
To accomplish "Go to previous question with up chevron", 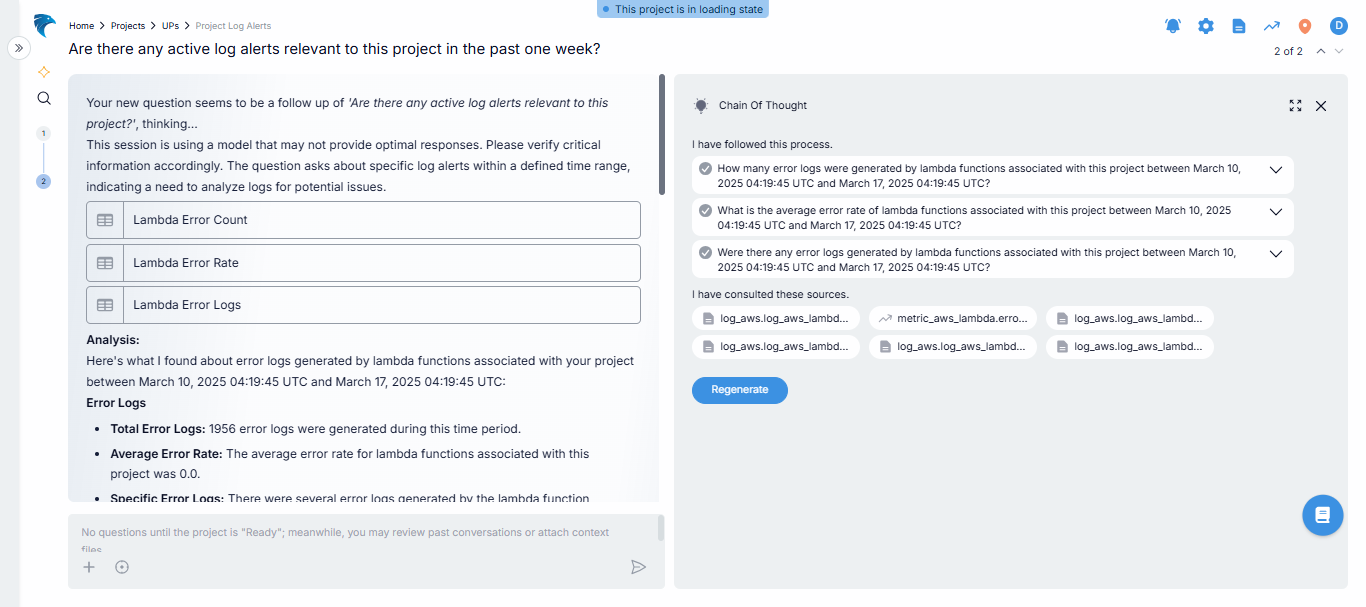I will [1321, 51].
